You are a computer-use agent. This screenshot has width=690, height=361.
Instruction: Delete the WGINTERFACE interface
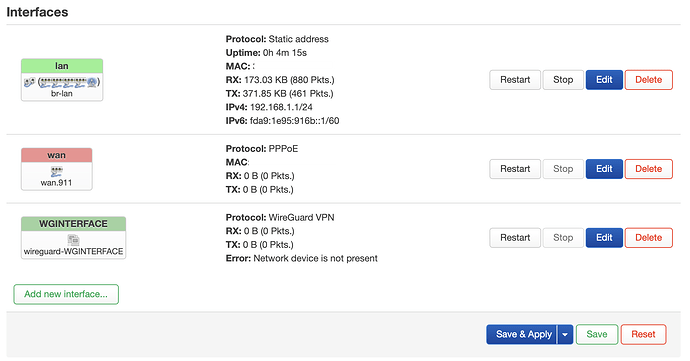[649, 238]
